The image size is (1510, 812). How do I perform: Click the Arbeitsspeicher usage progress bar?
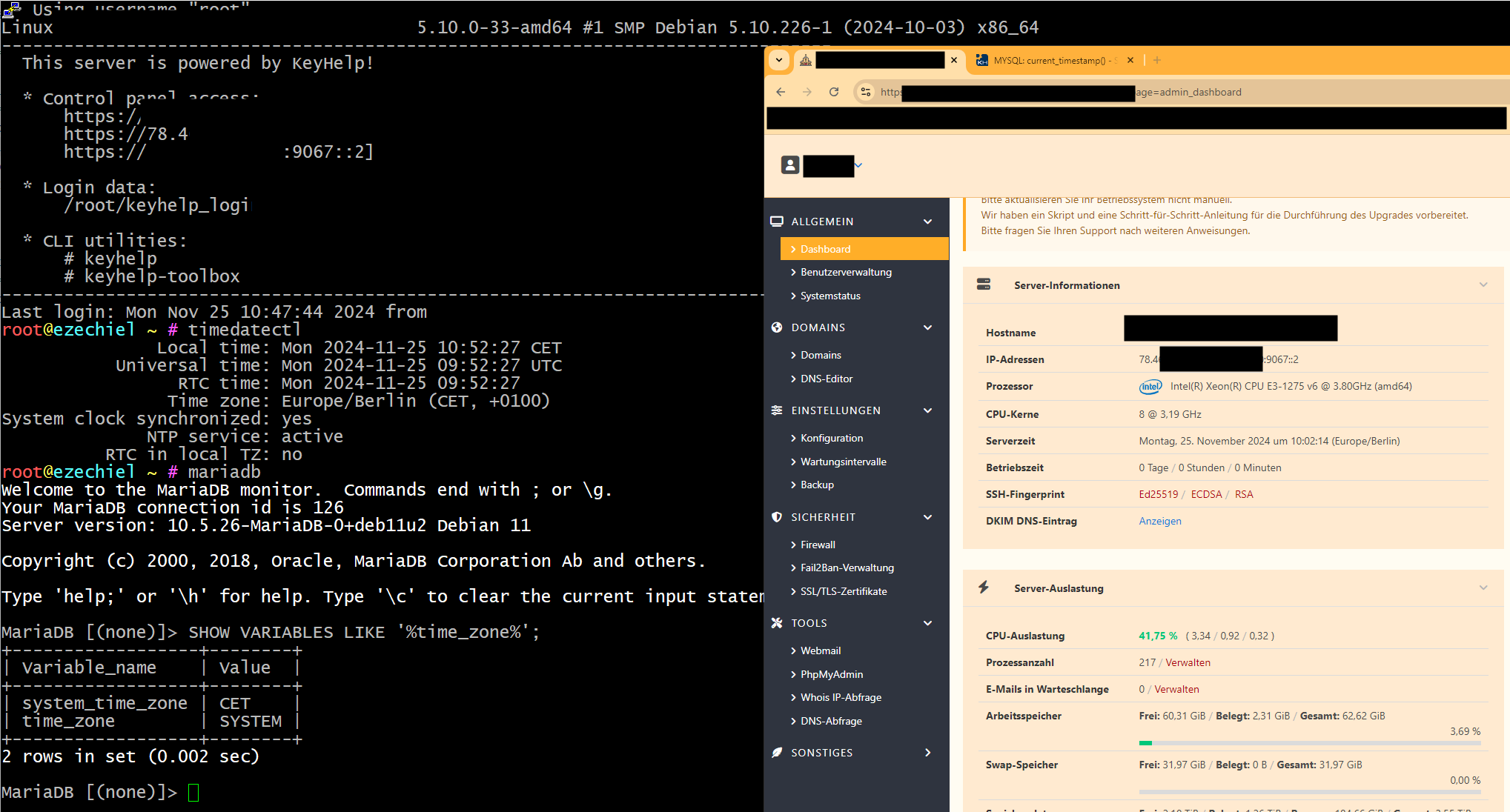pos(1309,742)
